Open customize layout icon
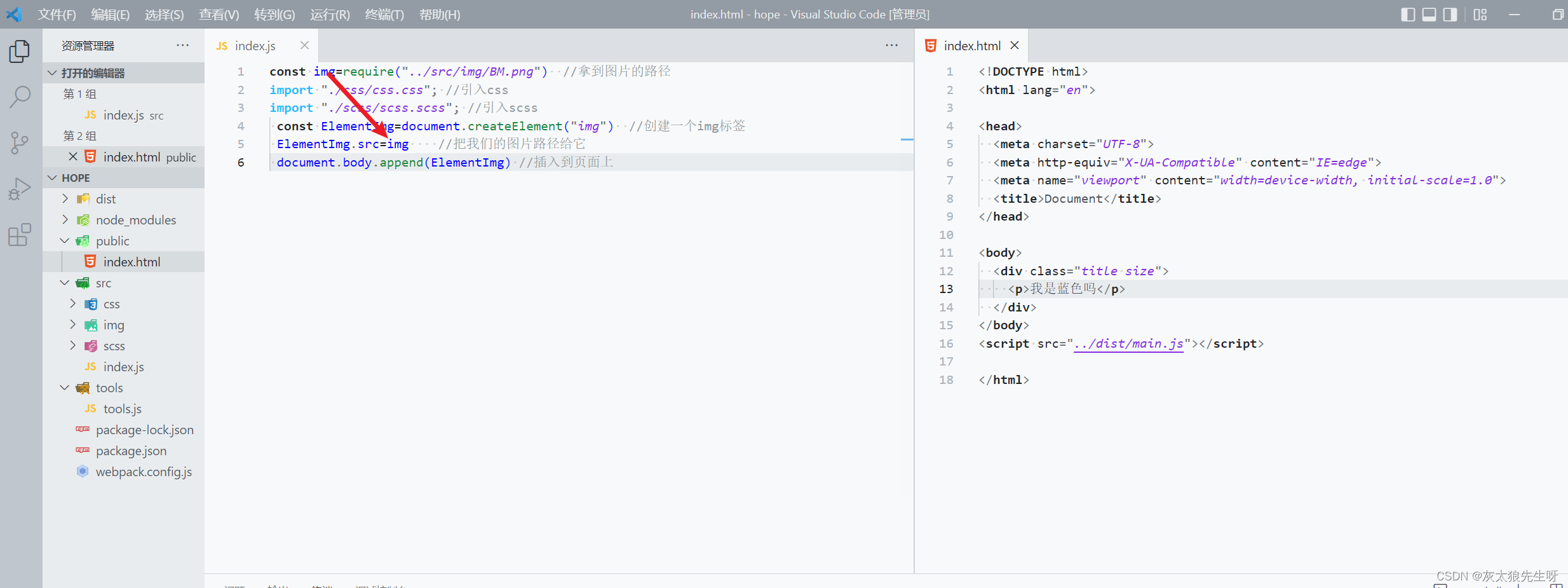Viewport: 1568px width, 588px height. pyautogui.click(x=1480, y=14)
